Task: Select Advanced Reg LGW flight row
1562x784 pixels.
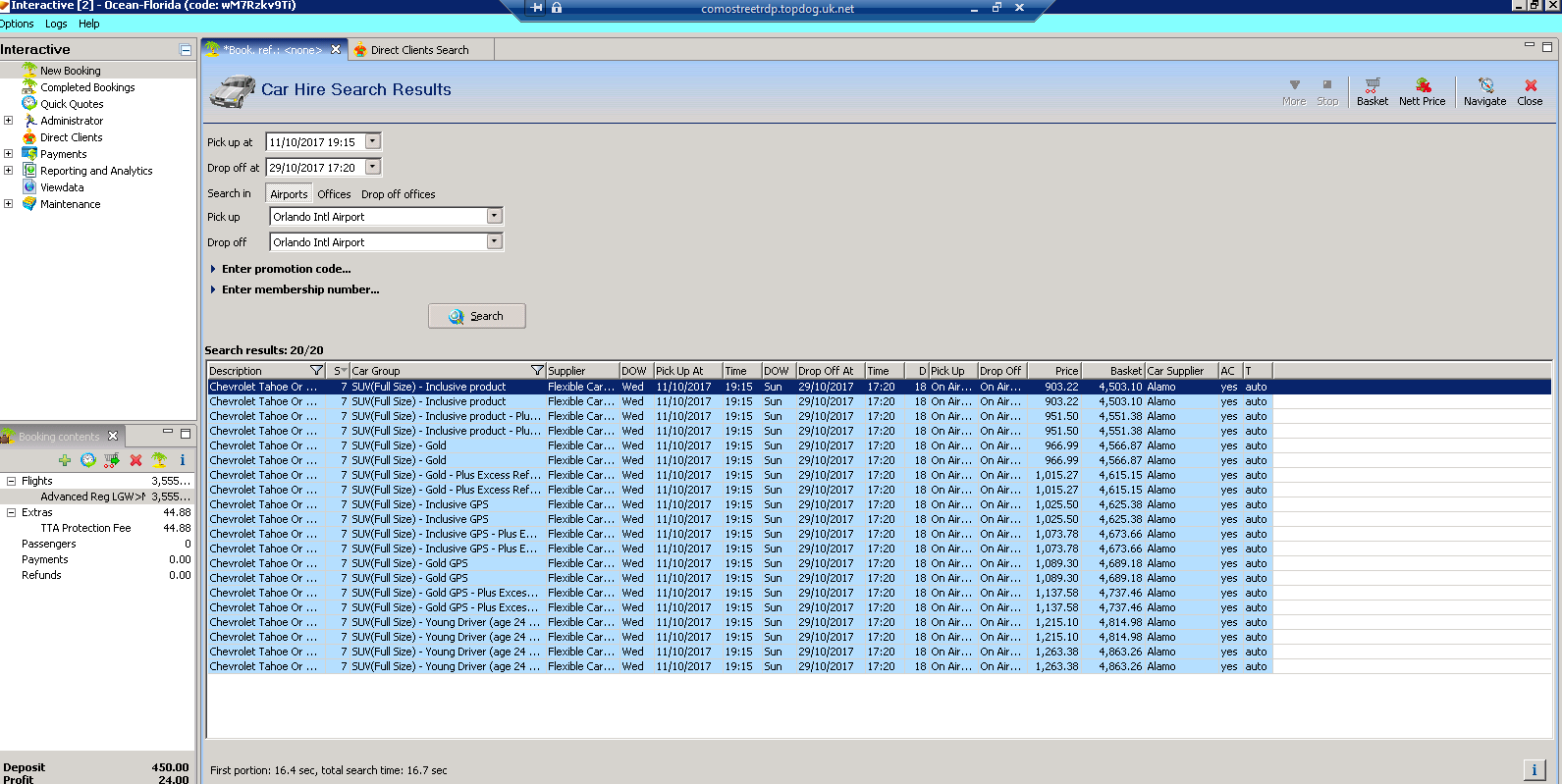Action: [x=97, y=497]
